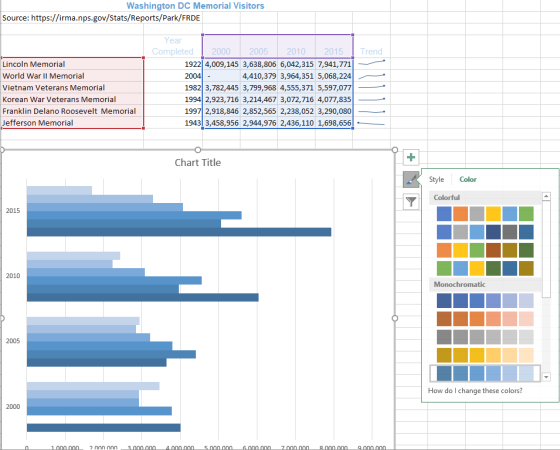The width and height of the screenshot is (560, 450).
Task: Click the 2000 axis label on chart
Action: point(13,406)
